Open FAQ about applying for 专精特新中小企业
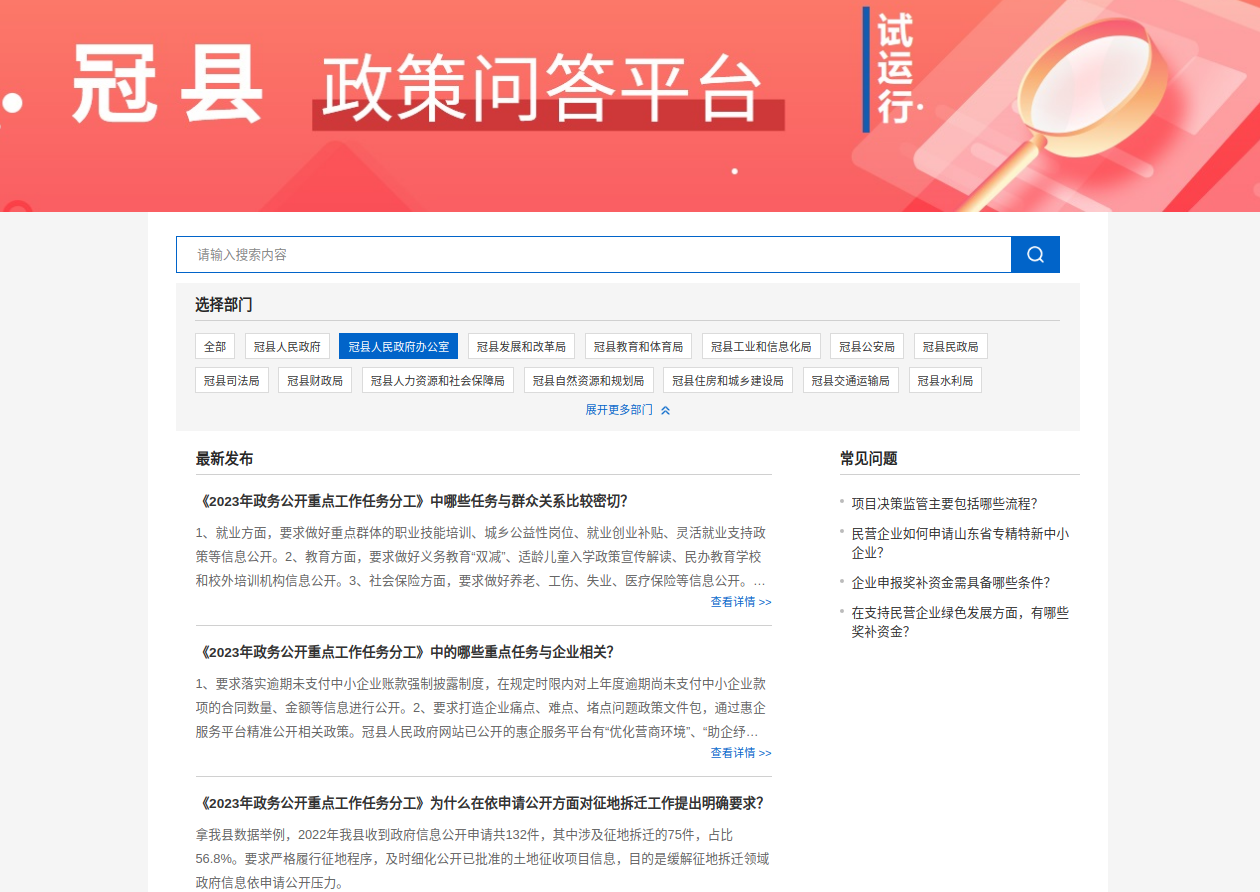 point(960,543)
